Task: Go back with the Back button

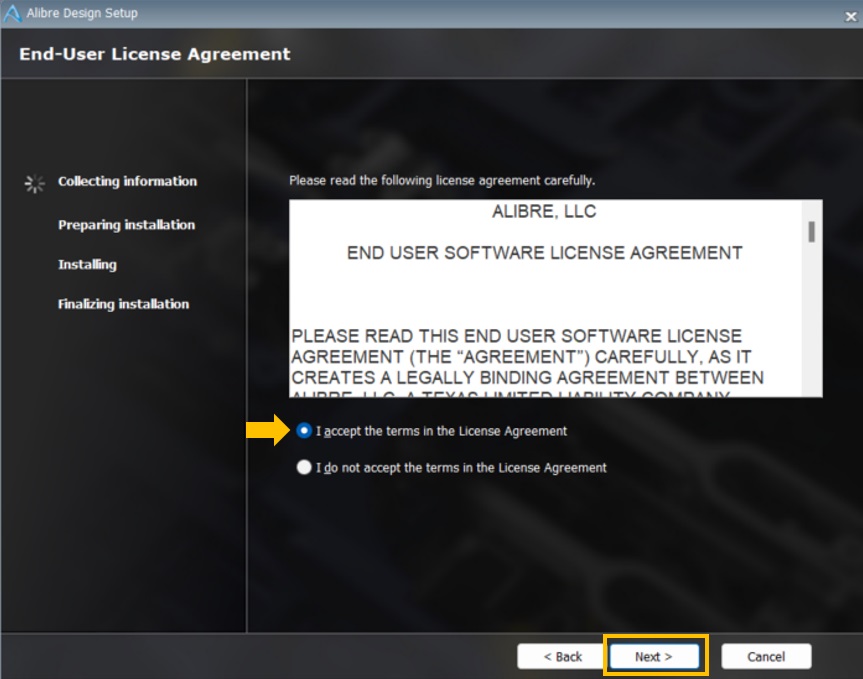Action: point(562,657)
